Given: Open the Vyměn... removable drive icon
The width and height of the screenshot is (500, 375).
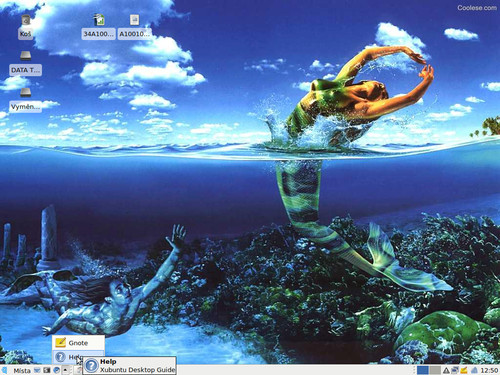Looking at the screenshot, I should click(26, 100).
